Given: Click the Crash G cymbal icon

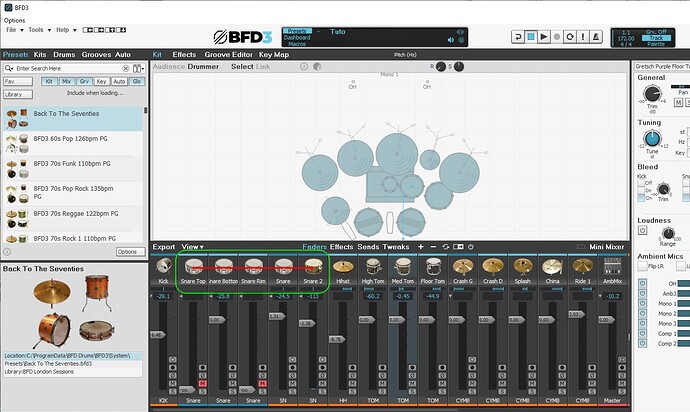Looking at the screenshot, I should 463,267.
